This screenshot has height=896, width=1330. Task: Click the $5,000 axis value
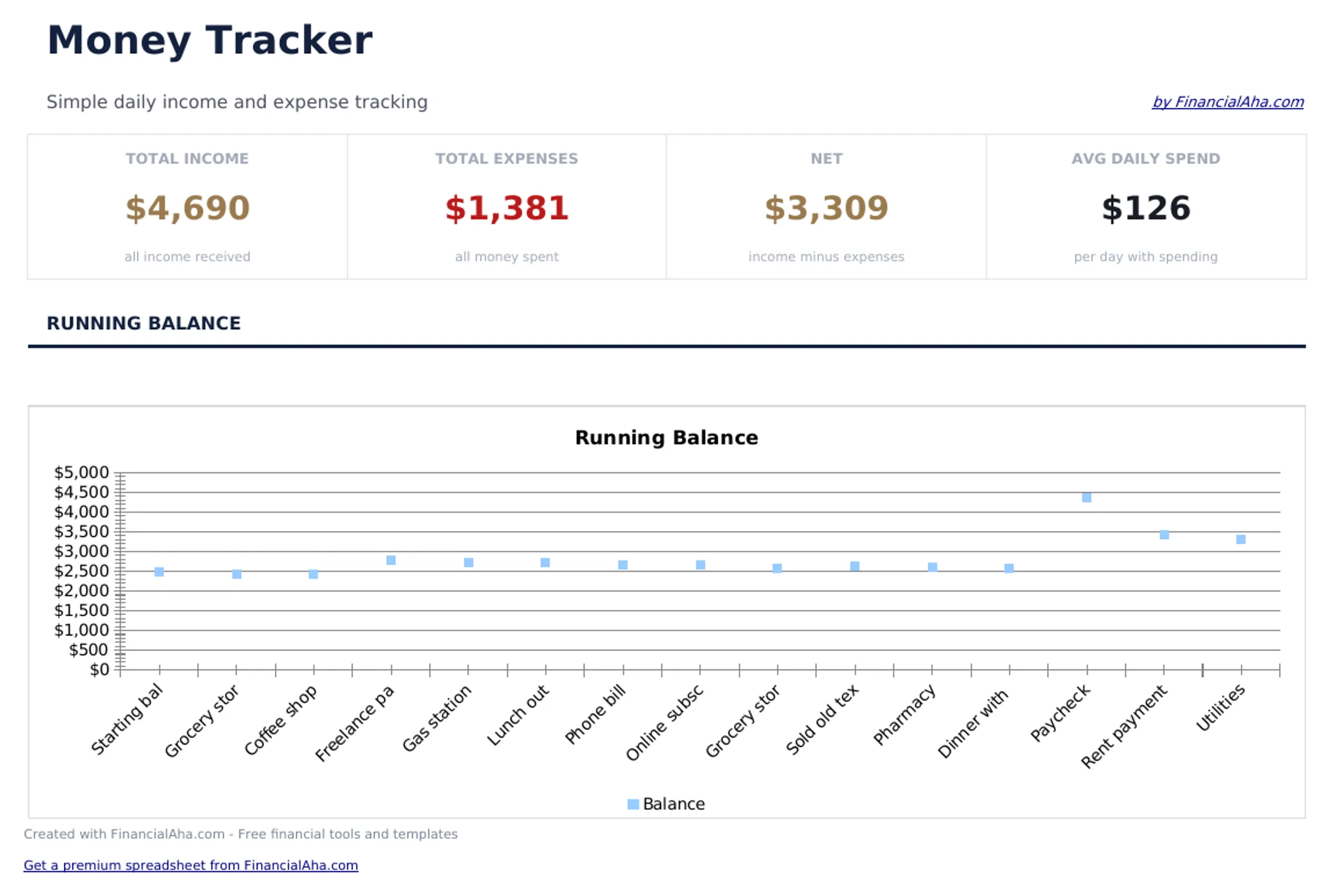82,472
